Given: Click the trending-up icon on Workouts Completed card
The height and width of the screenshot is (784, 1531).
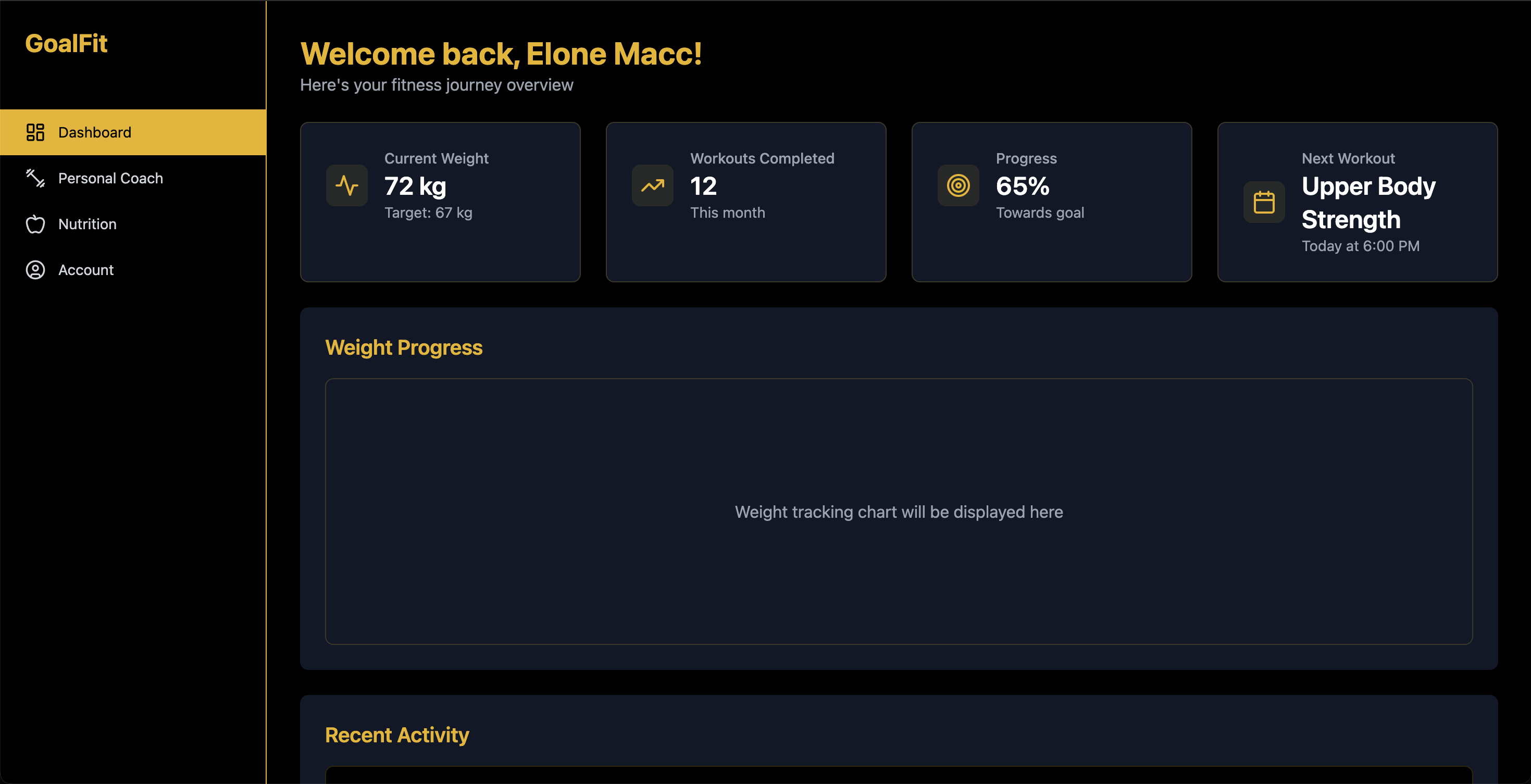Looking at the screenshot, I should (653, 185).
